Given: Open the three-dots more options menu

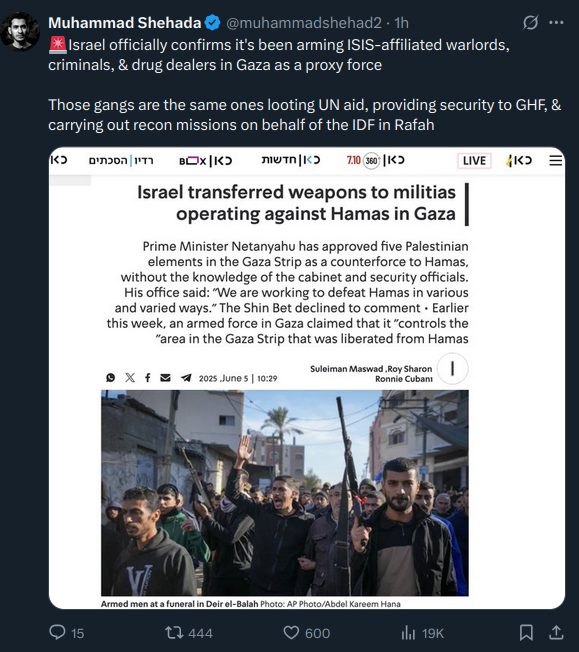Looking at the screenshot, I should [556, 22].
